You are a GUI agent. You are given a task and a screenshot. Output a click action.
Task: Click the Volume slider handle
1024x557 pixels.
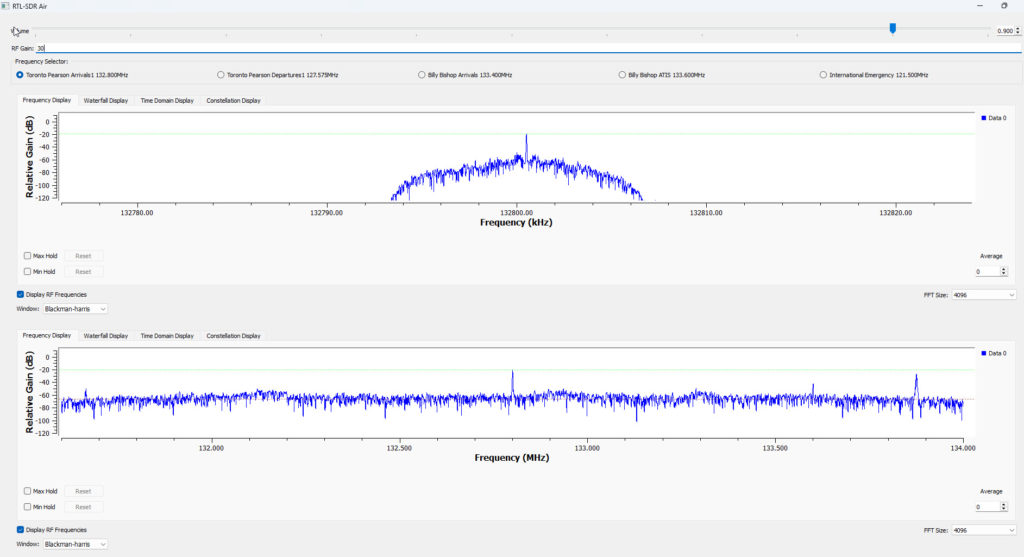pyautogui.click(x=892, y=29)
